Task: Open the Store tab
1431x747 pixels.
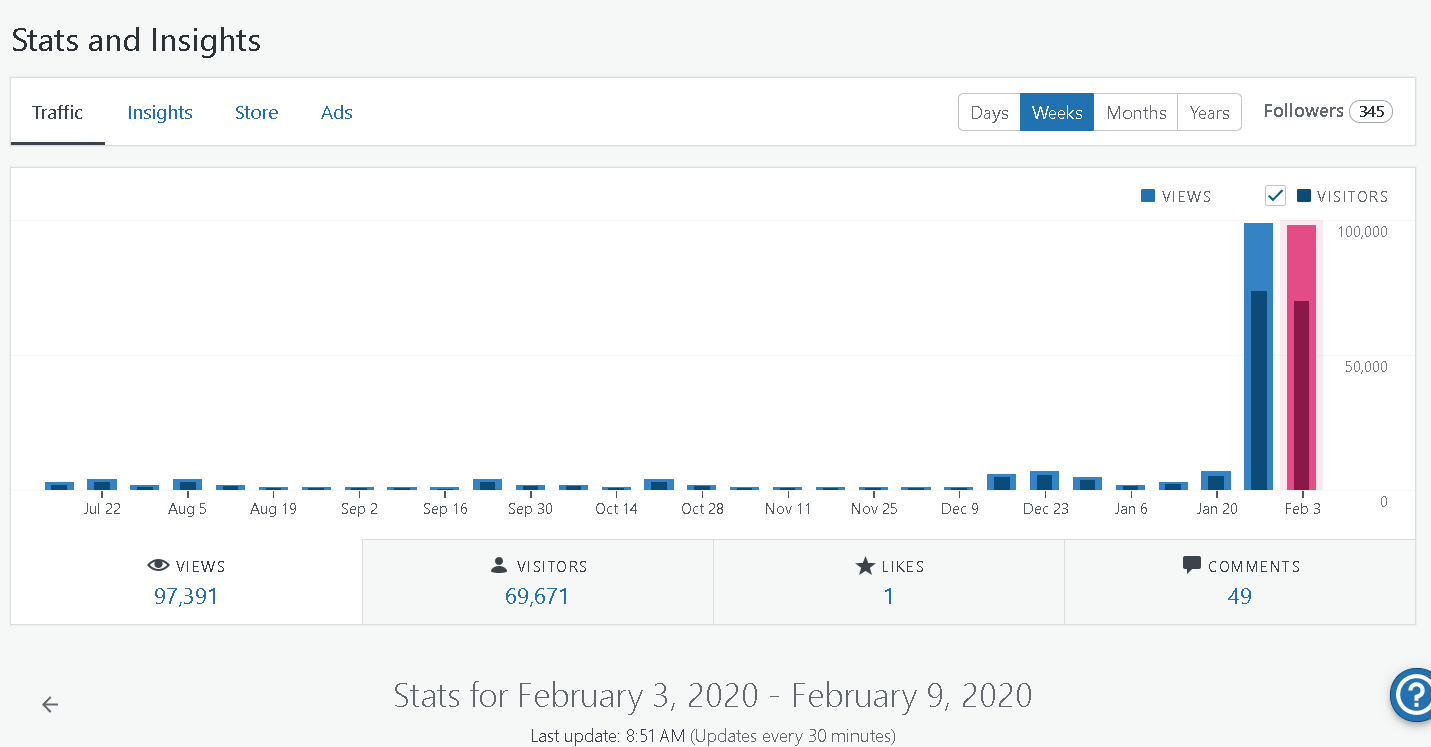Action: coord(256,113)
